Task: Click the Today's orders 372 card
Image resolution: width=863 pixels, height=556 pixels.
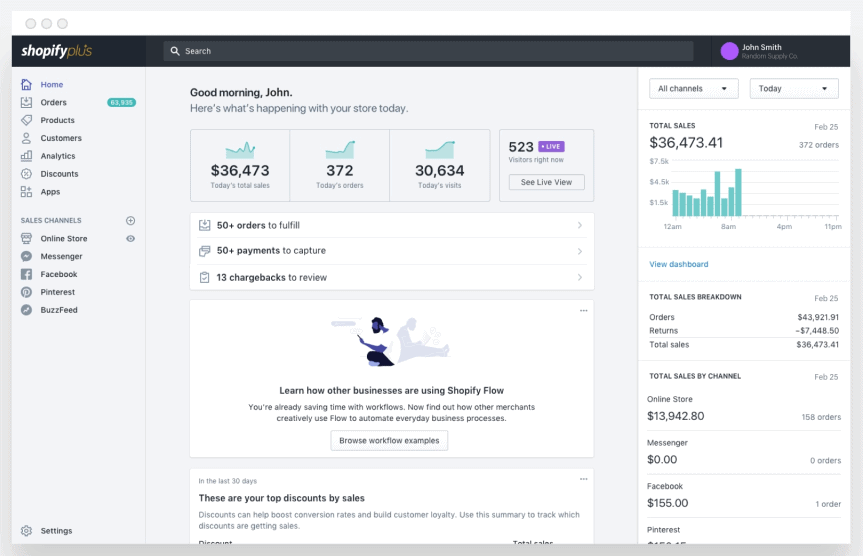Action: pos(340,165)
